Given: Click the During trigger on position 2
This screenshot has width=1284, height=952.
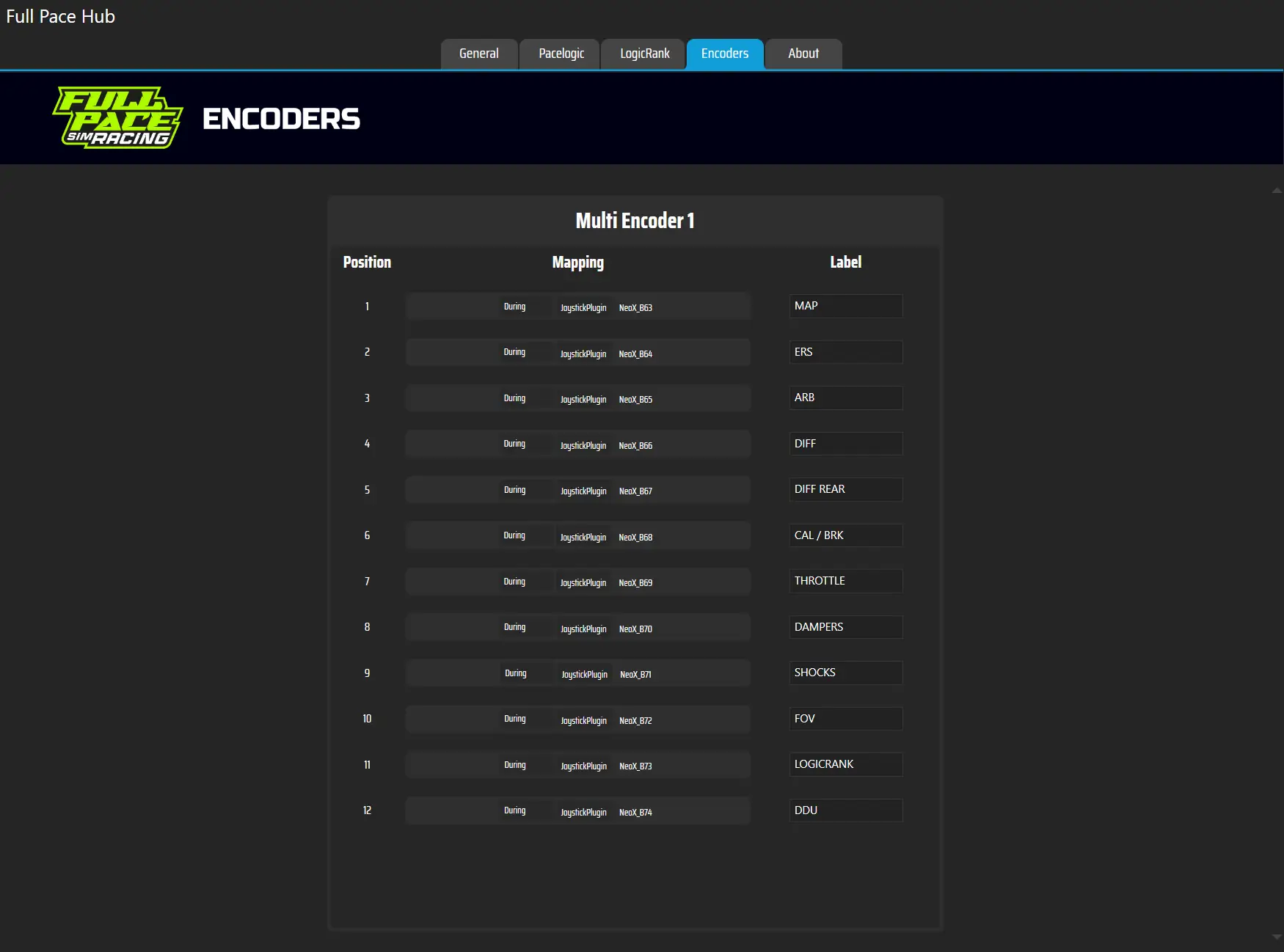Looking at the screenshot, I should tap(514, 352).
